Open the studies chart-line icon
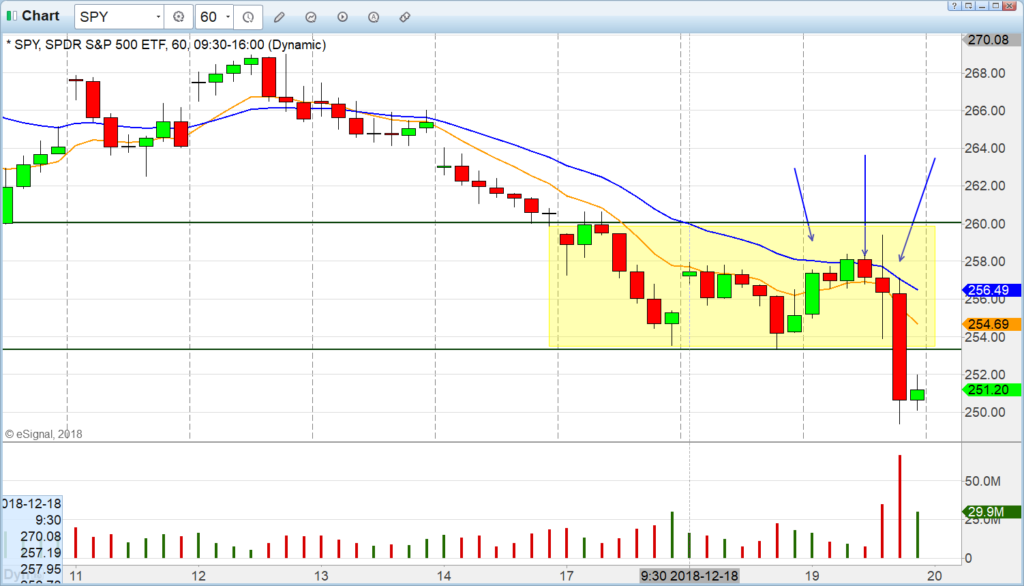Viewport: 1024px width, 586px height. 311,17
